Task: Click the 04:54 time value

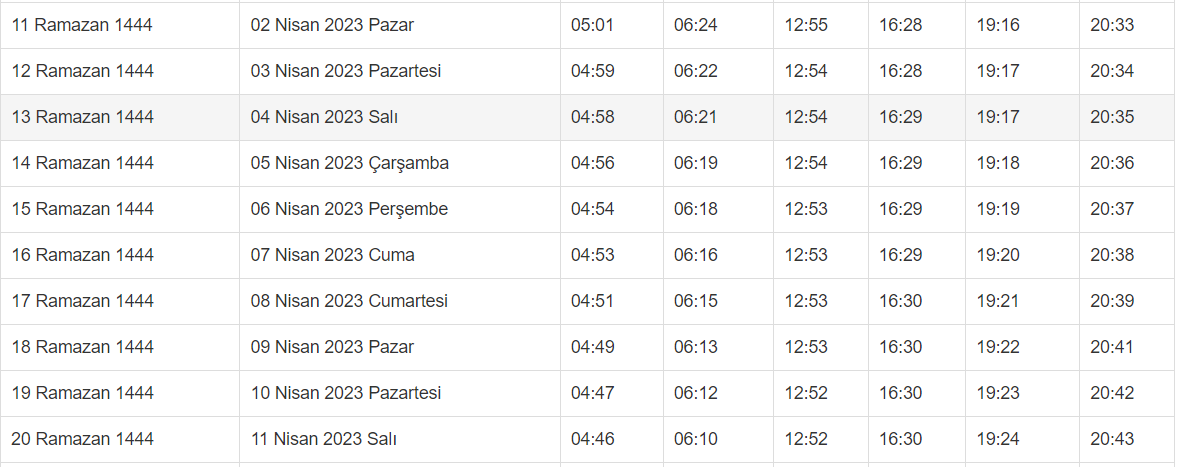Action: (592, 209)
